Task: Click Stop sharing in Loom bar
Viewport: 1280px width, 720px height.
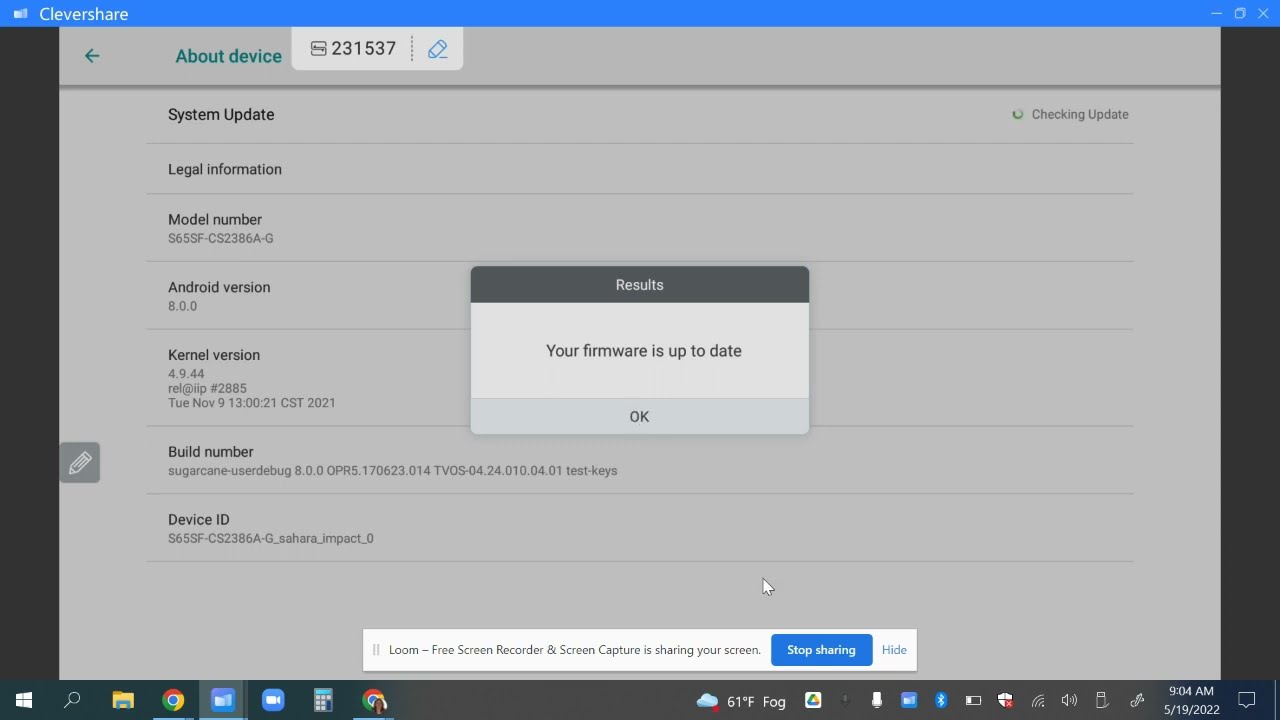Action: (821, 650)
